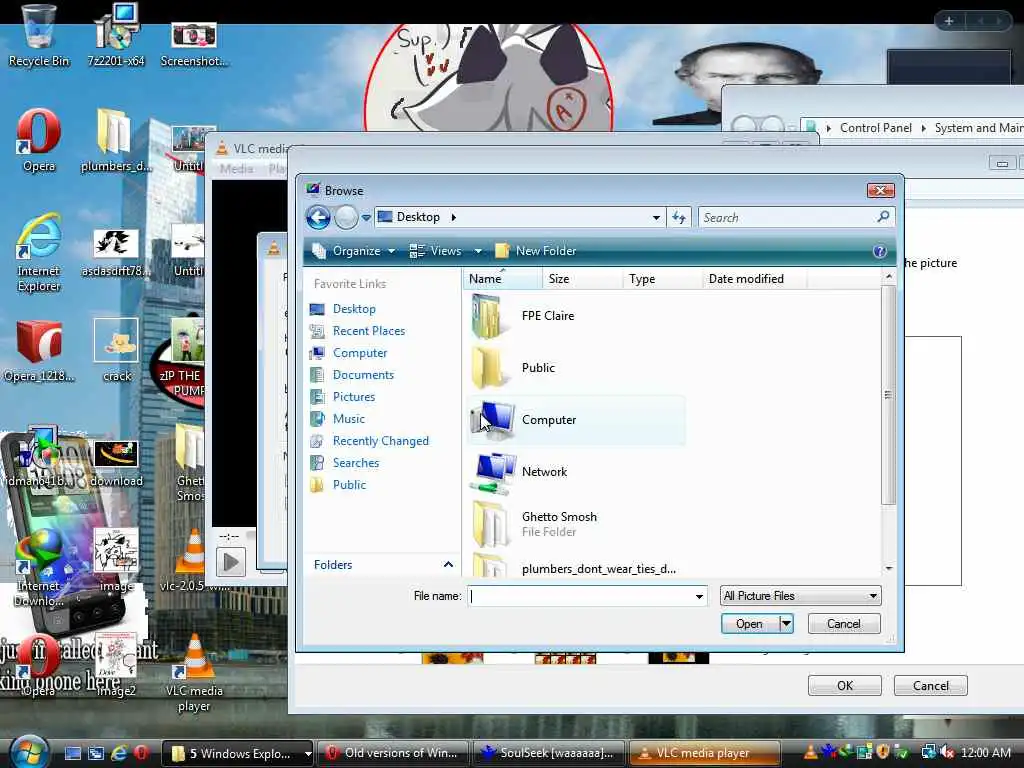
Task: Click VLC play button in background window
Action: [x=231, y=562]
